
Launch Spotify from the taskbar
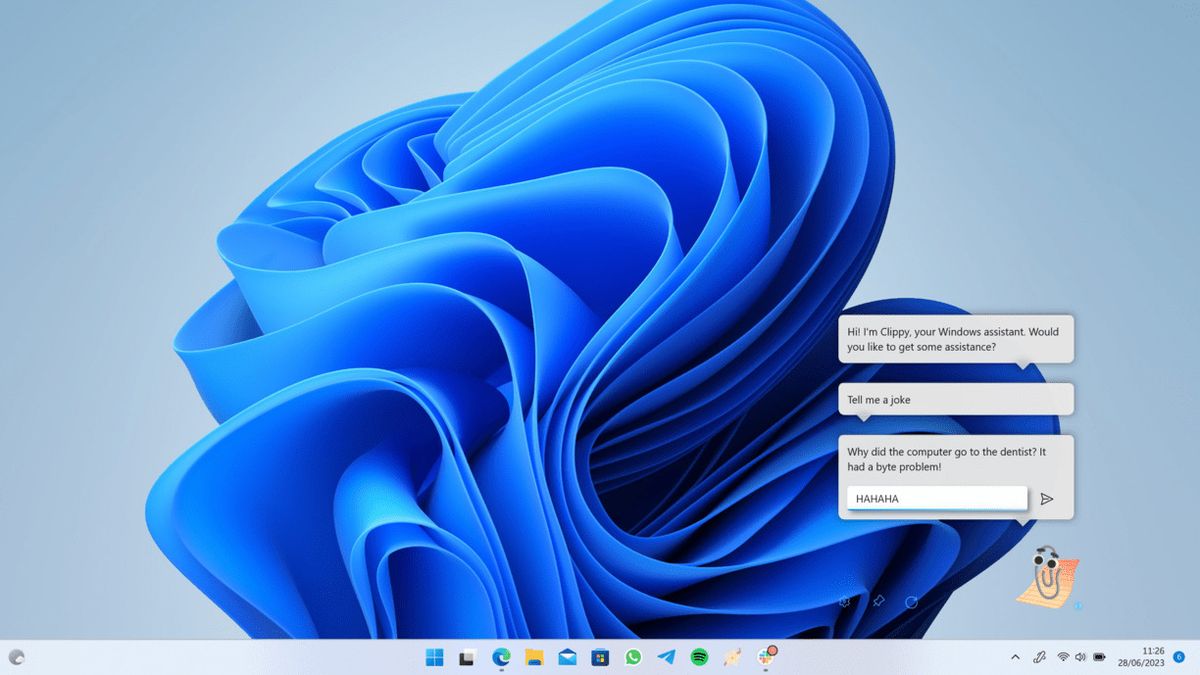click(699, 657)
